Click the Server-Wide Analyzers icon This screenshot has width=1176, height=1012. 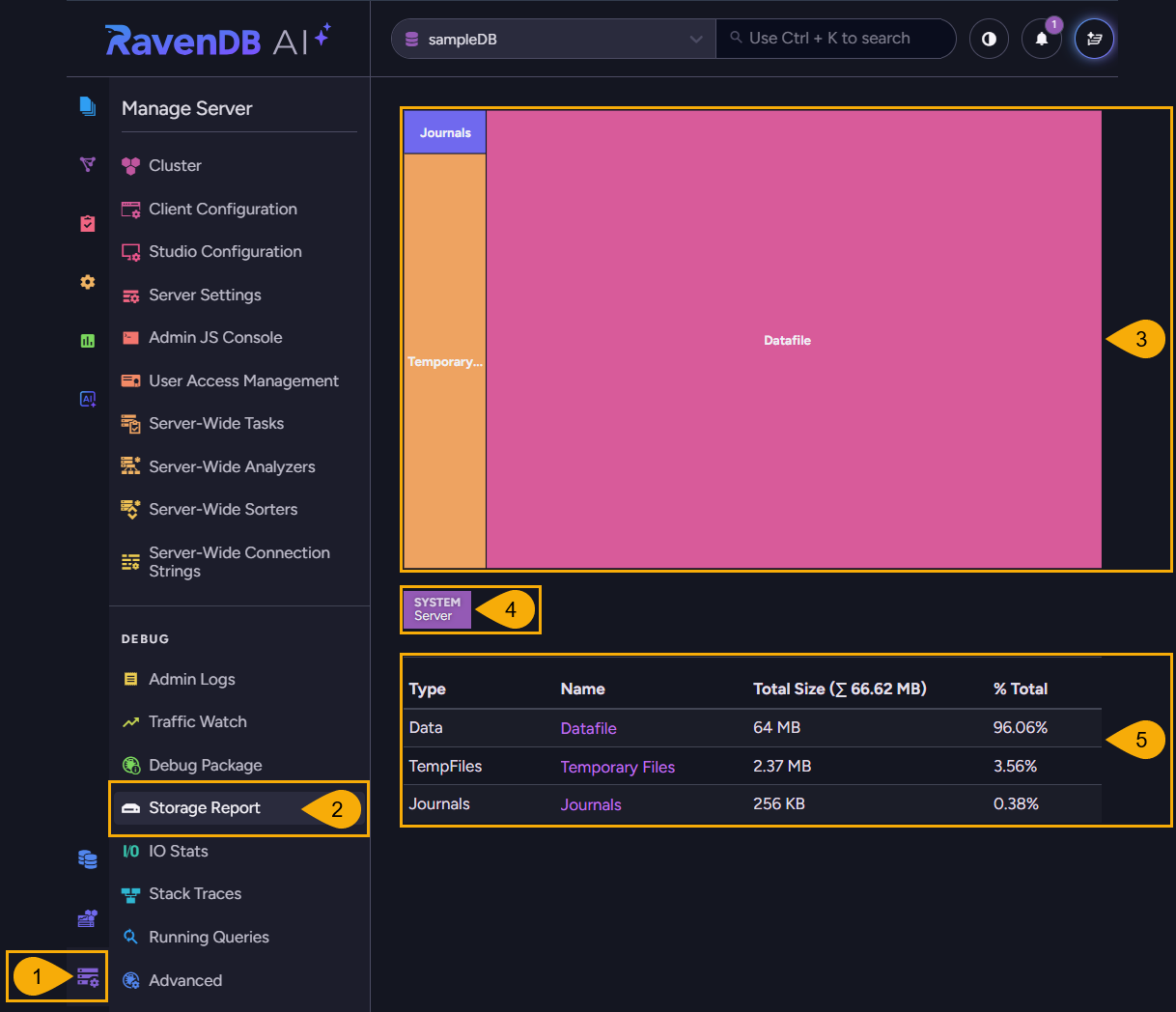pos(130,466)
